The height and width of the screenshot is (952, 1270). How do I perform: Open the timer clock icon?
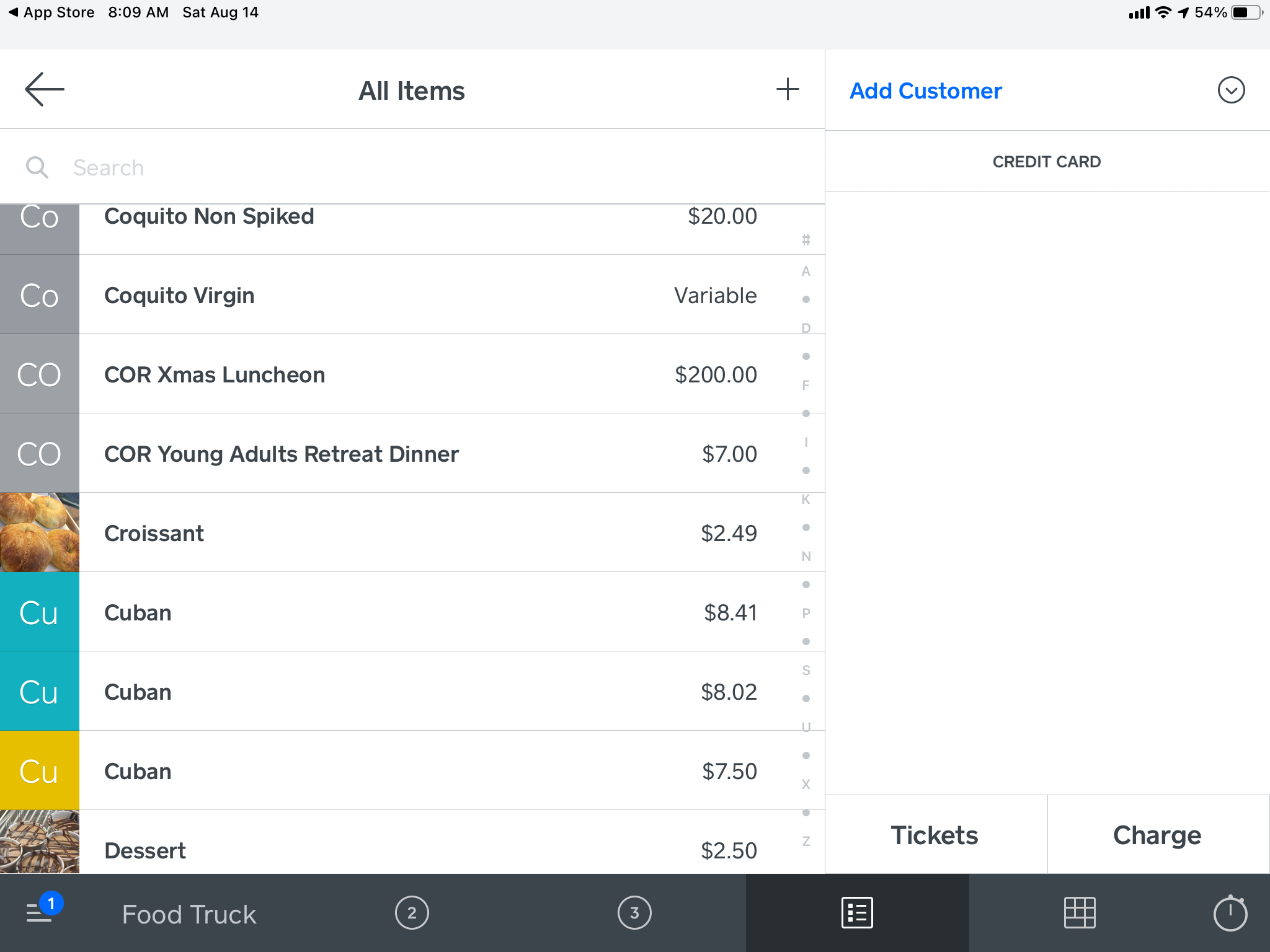(x=1230, y=913)
